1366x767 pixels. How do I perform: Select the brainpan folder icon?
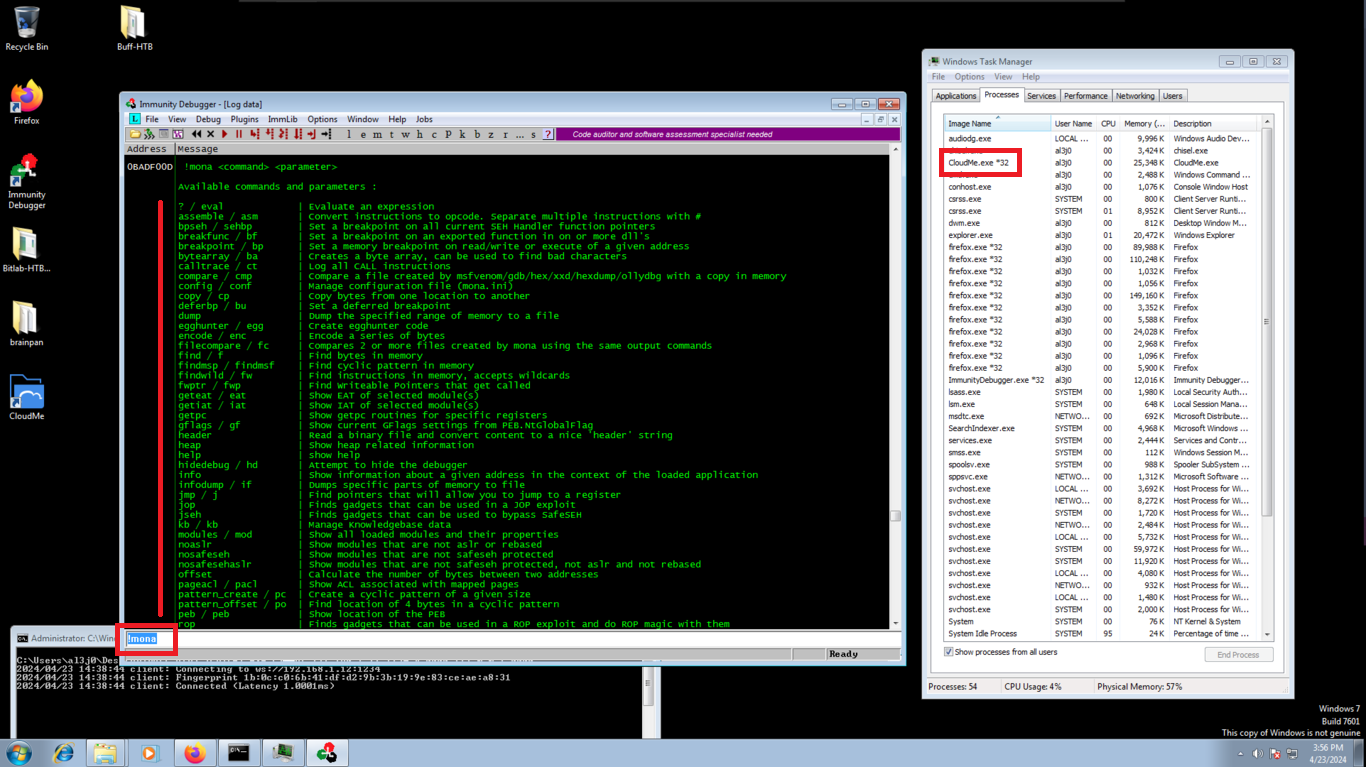click(26, 322)
